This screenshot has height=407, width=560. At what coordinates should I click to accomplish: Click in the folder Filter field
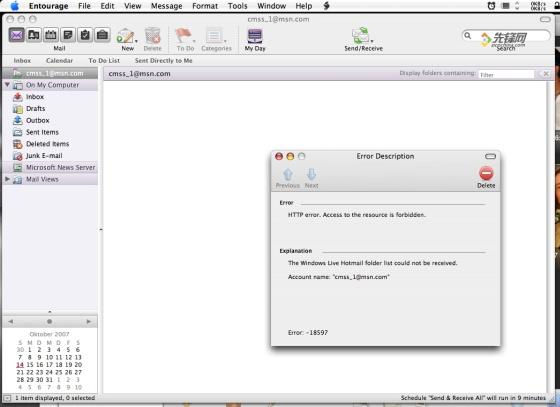[506, 74]
